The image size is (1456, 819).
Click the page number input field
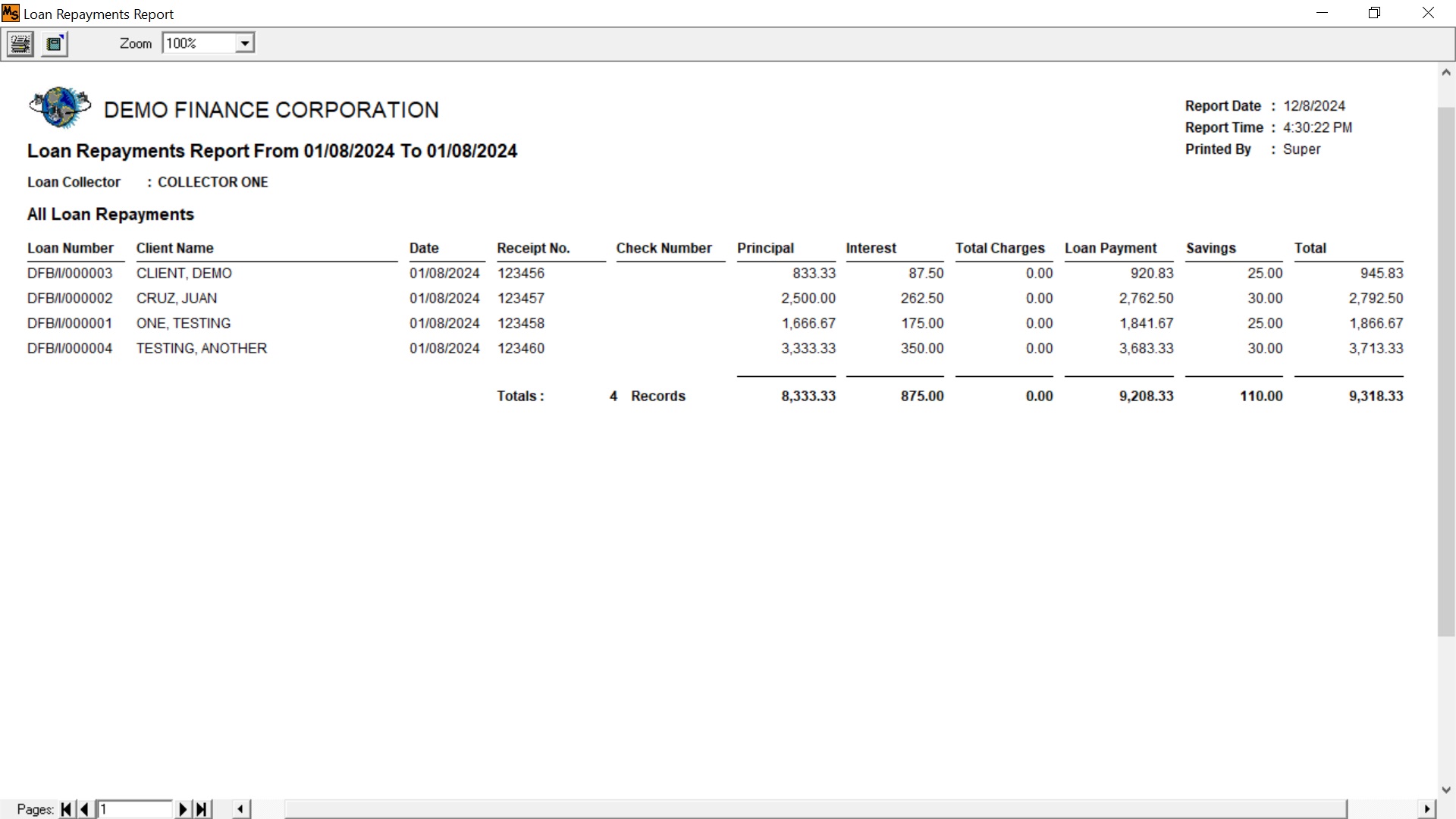[135, 809]
